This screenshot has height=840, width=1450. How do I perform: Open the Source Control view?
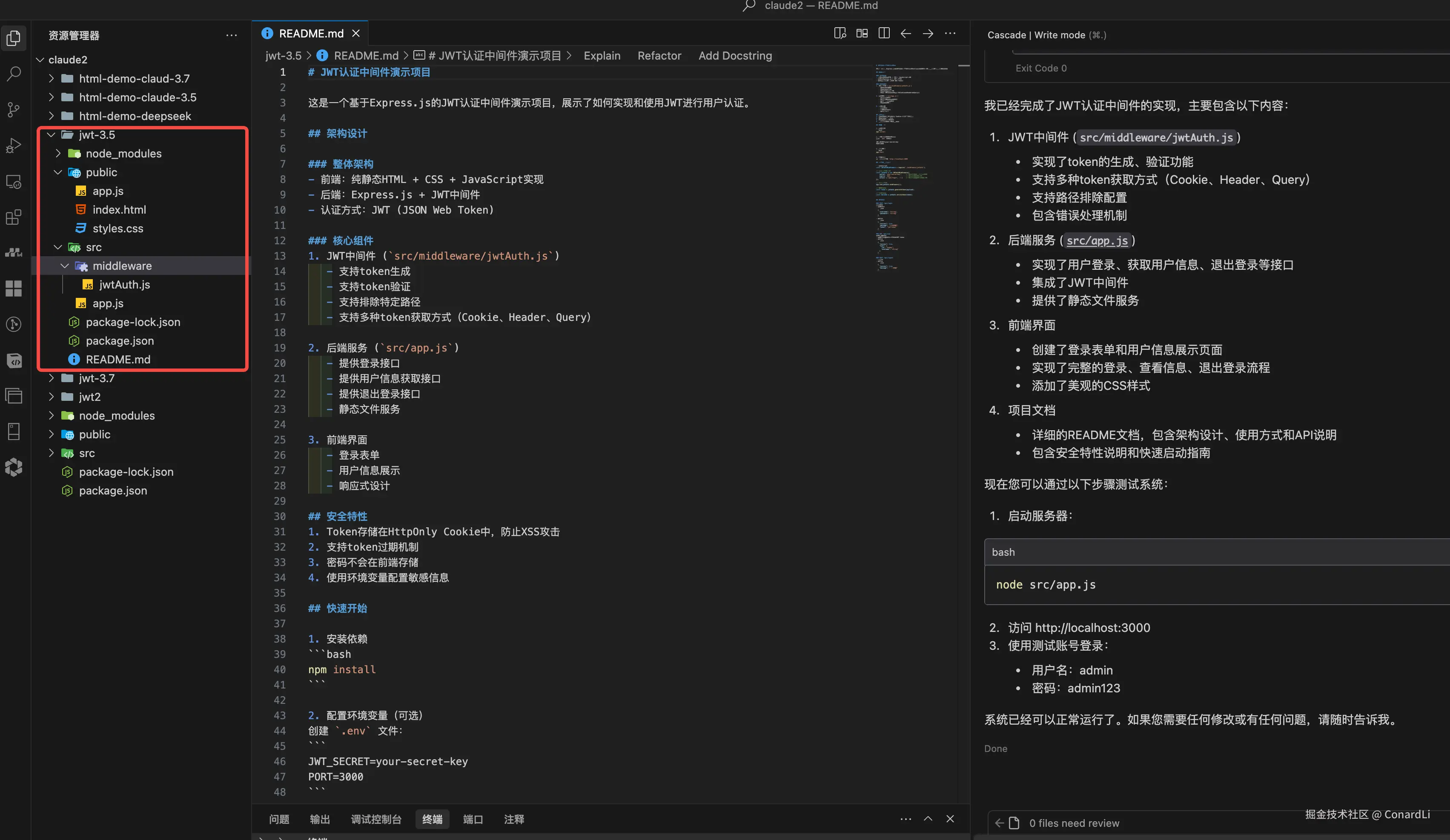pos(14,109)
